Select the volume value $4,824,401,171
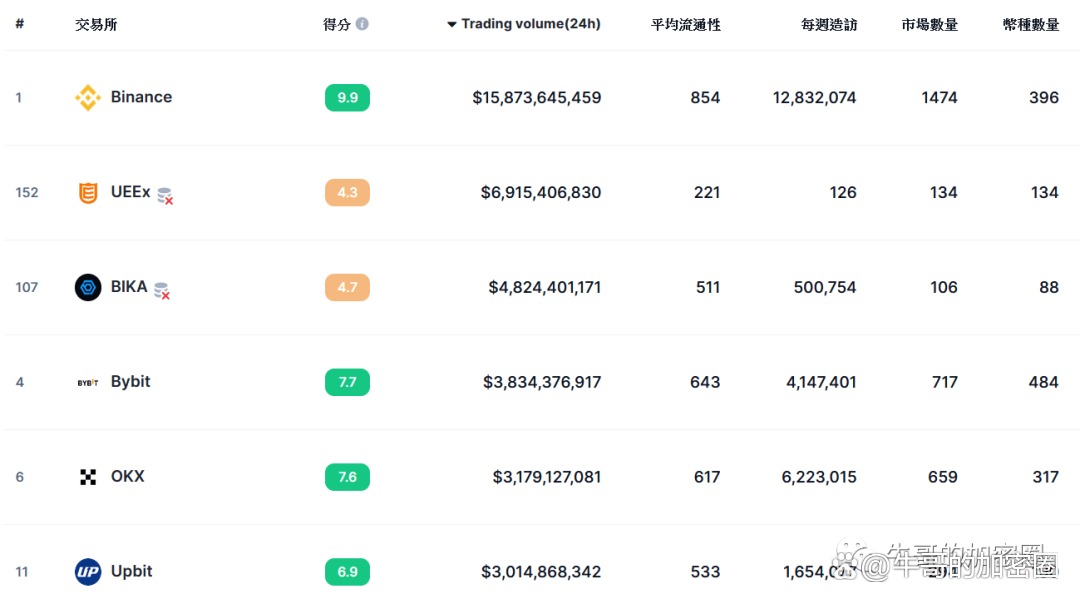1080x604 pixels. [545, 287]
